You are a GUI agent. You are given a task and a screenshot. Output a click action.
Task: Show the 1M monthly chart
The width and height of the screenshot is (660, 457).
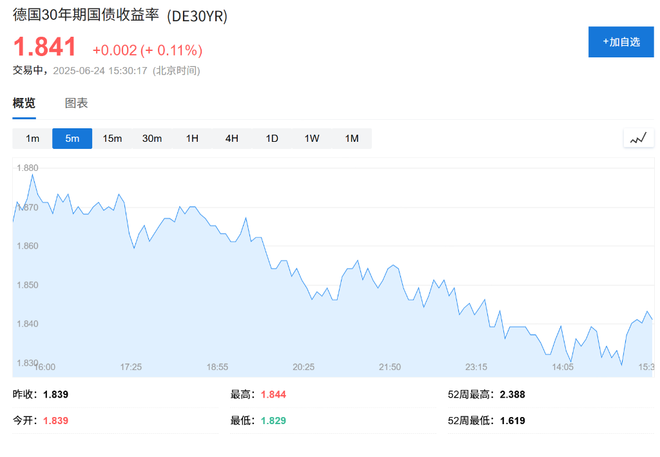352,138
